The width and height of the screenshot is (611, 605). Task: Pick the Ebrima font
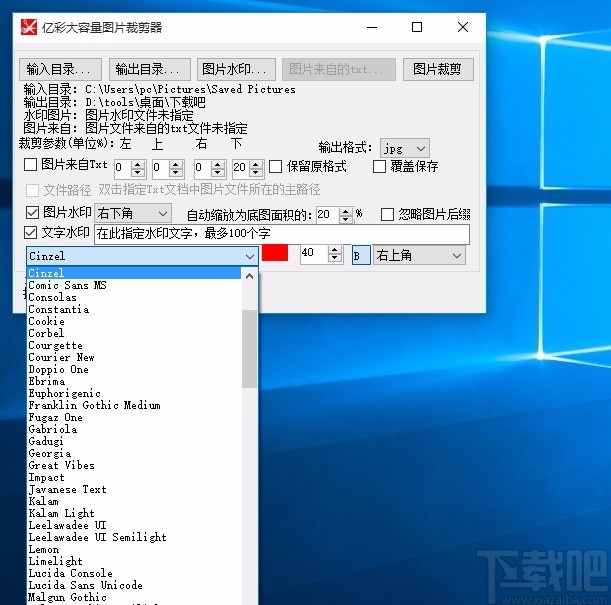point(134,381)
